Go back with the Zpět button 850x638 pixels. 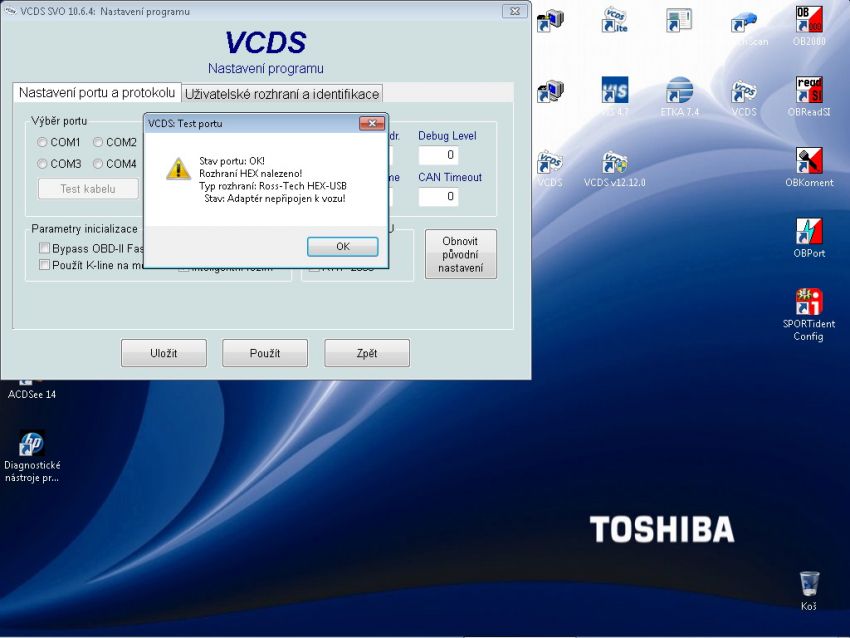pos(367,353)
